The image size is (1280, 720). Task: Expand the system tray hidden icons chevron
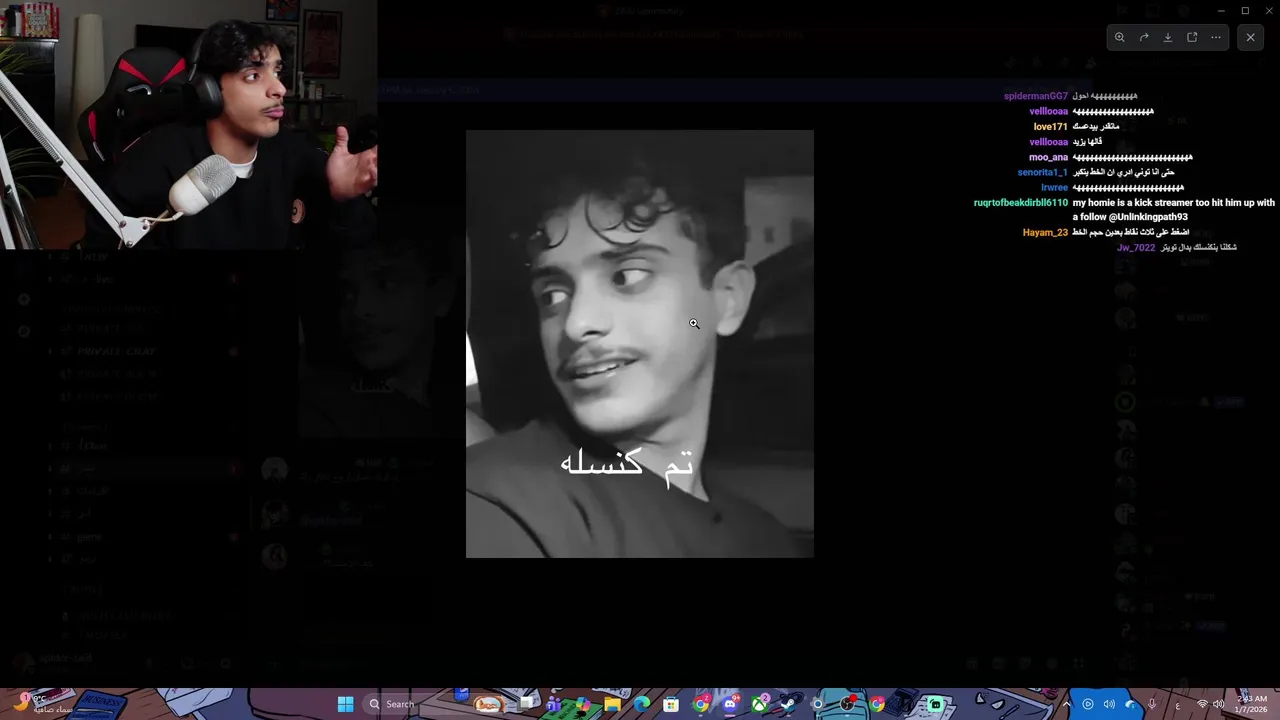pos(1066,704)
